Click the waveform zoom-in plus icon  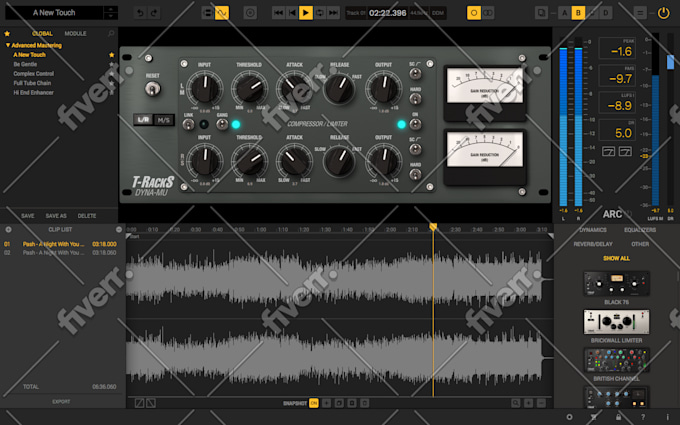528,403
